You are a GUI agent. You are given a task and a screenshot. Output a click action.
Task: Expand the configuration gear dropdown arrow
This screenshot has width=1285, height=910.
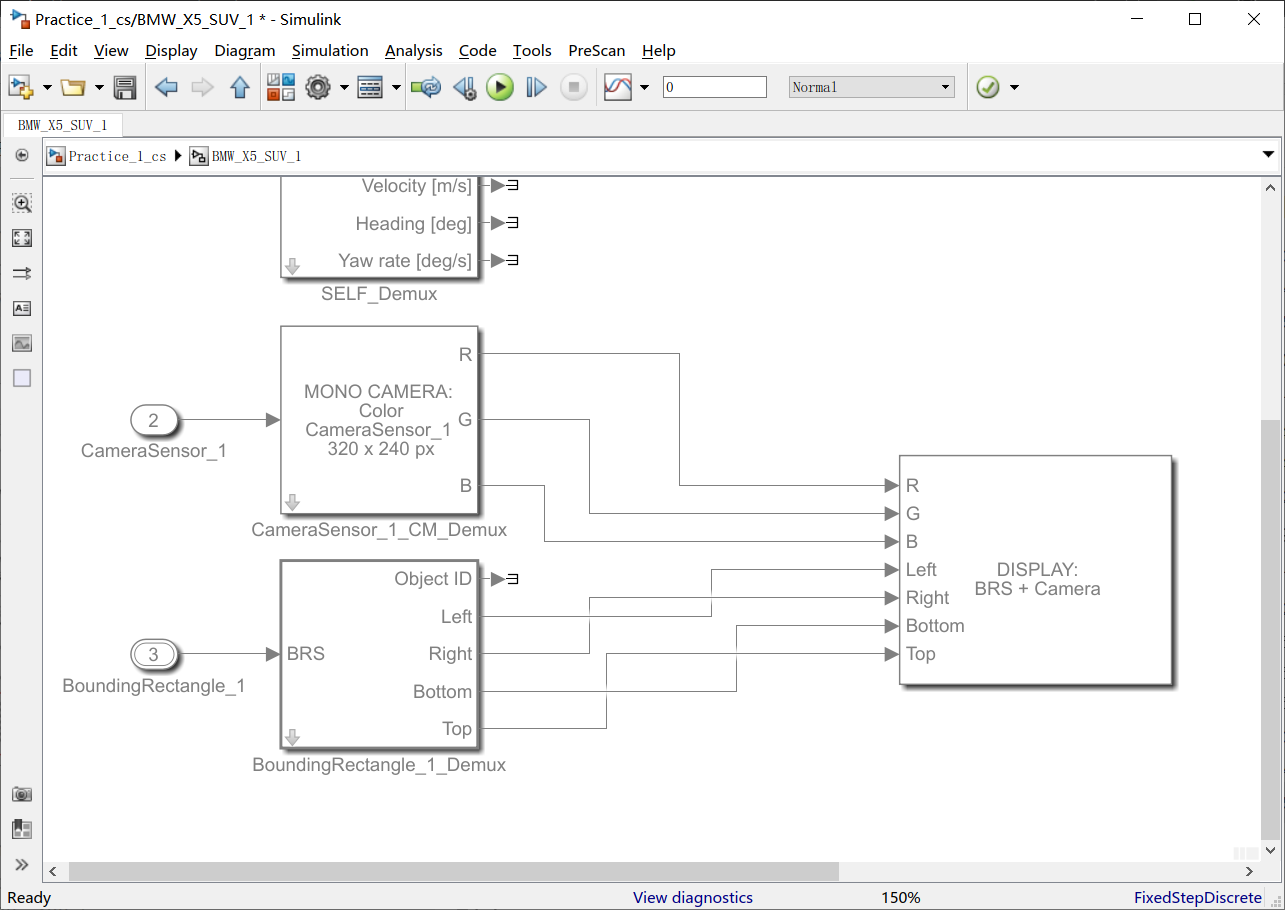pos(344,88)
